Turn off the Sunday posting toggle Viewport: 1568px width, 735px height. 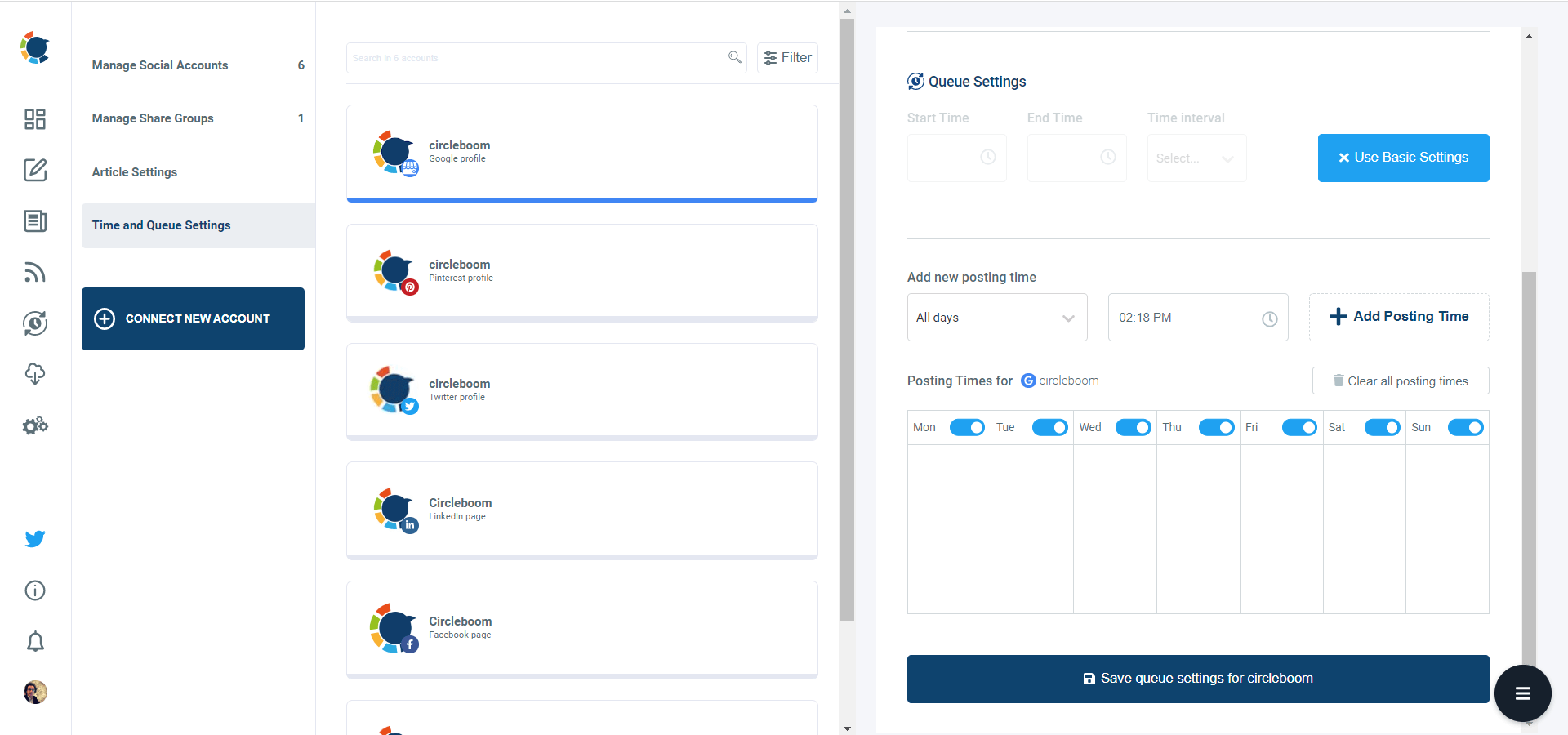click(1464, 427)
